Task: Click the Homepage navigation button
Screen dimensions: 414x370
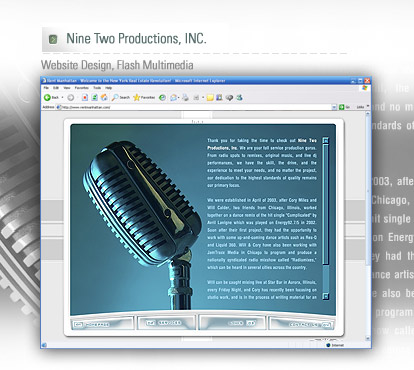Action: (102, 324)
